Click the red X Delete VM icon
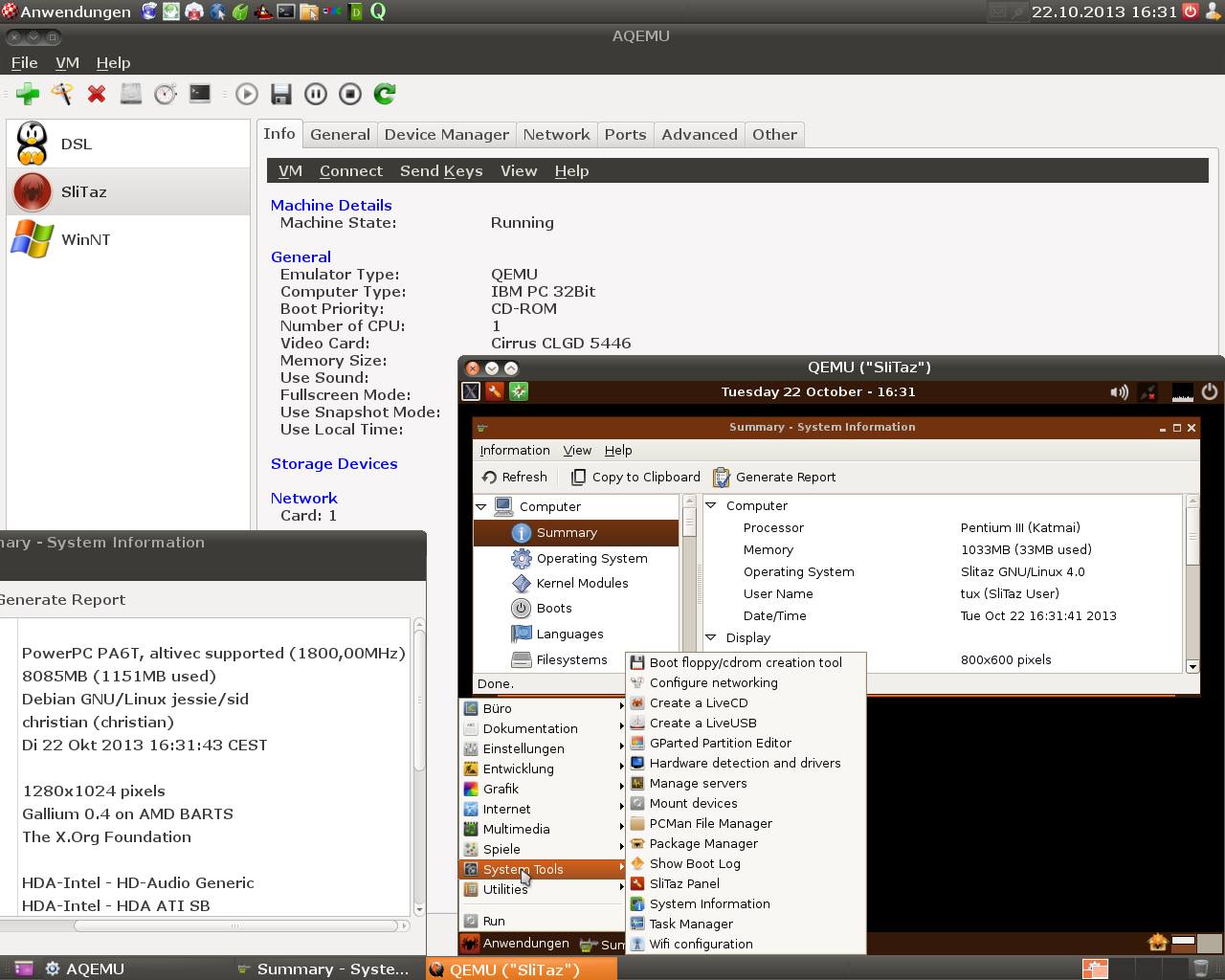This screenshot has width=1225, height=980. [x=97, y=94]
